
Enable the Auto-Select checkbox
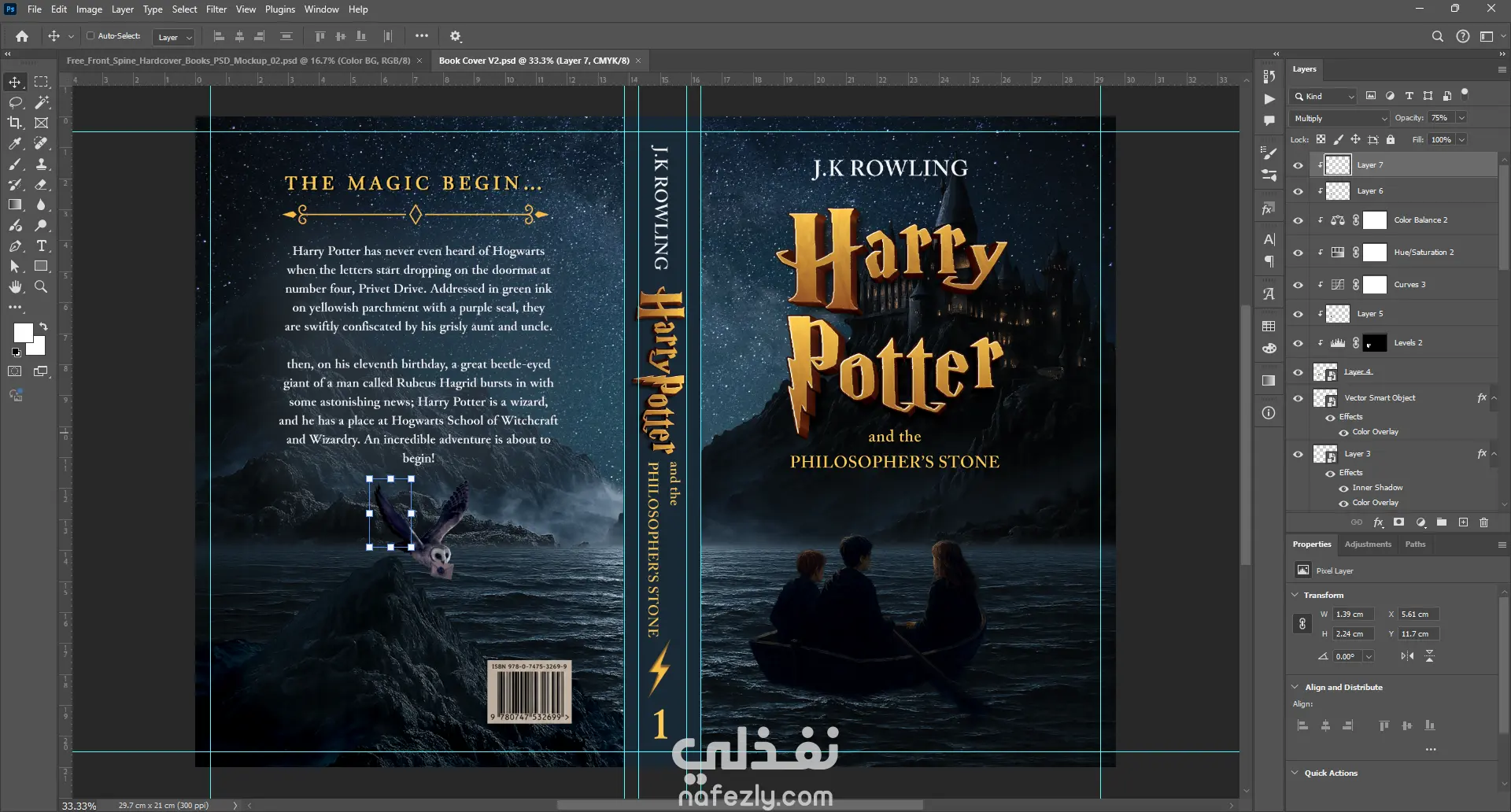pos(91,36)
